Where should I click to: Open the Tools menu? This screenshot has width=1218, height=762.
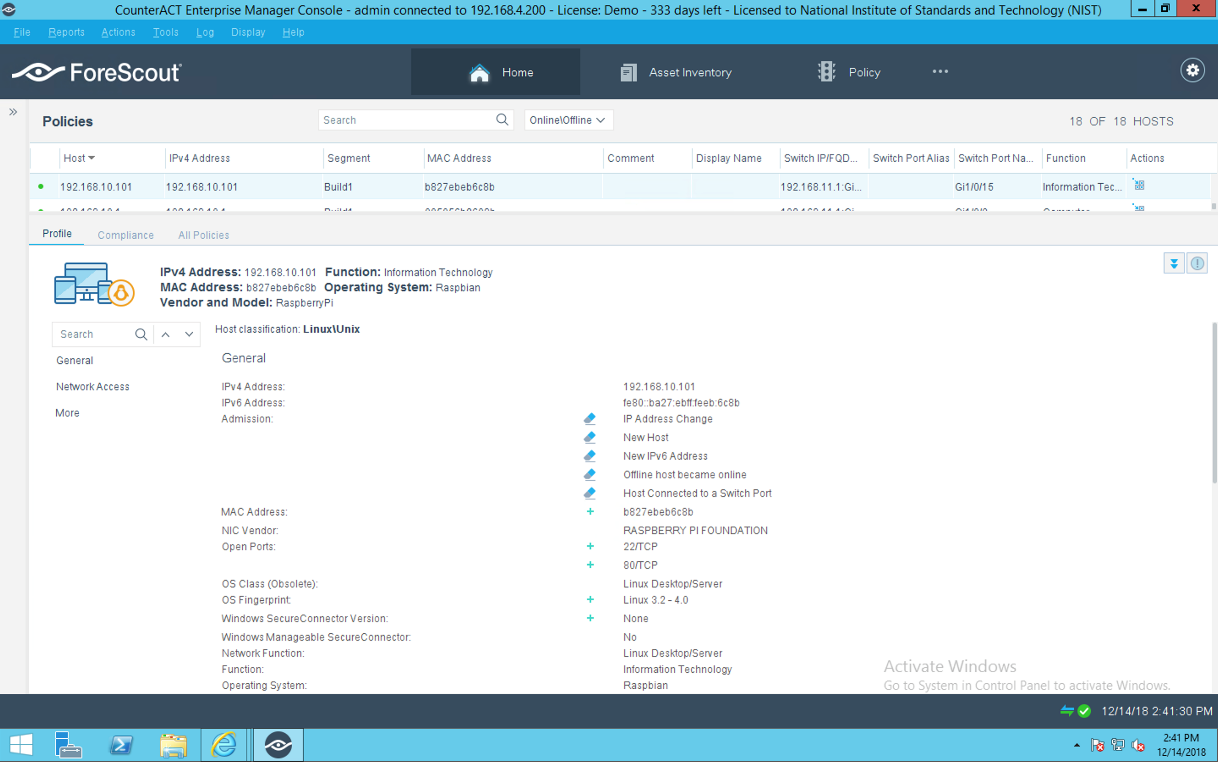tap(166, 32)
